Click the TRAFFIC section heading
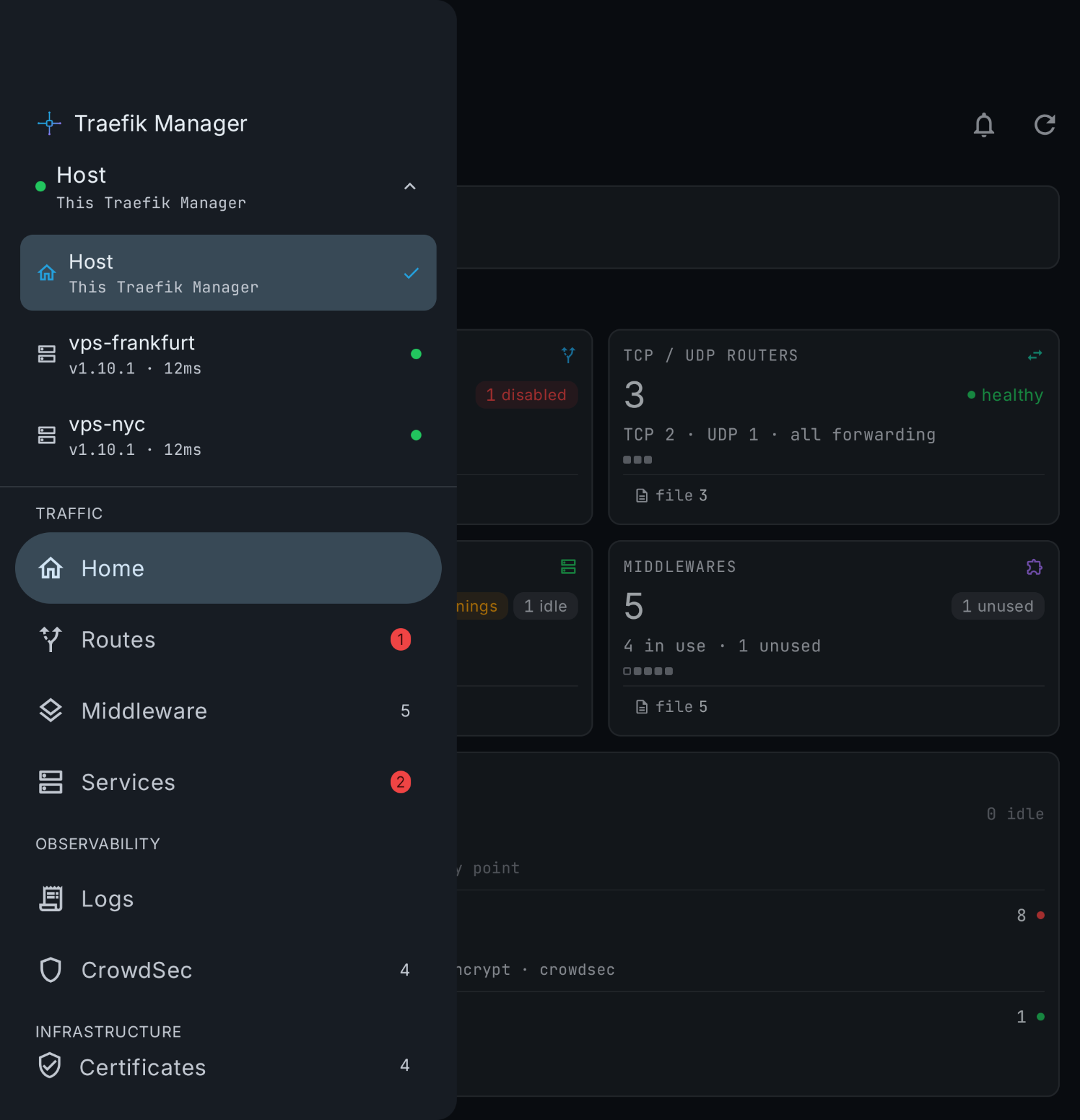 (x=69, y=513)
